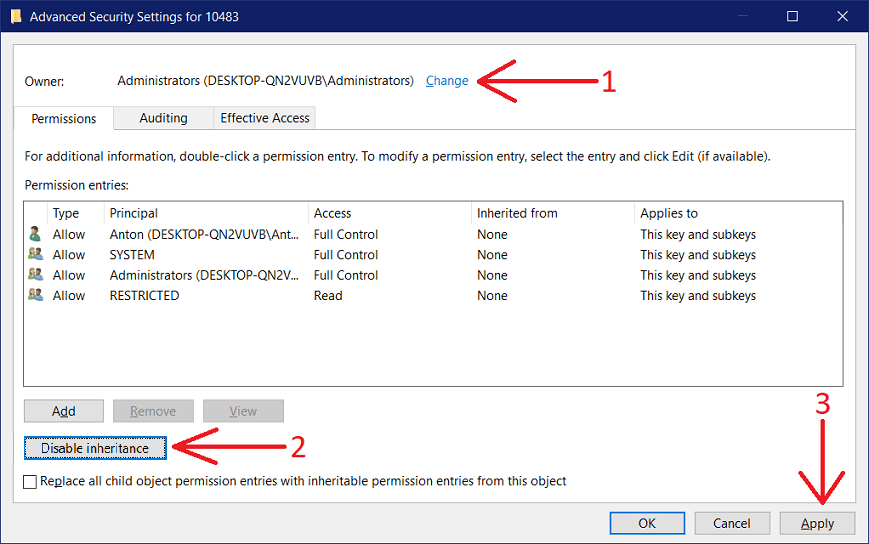Sort by Applies to column header

pos(738,213)
